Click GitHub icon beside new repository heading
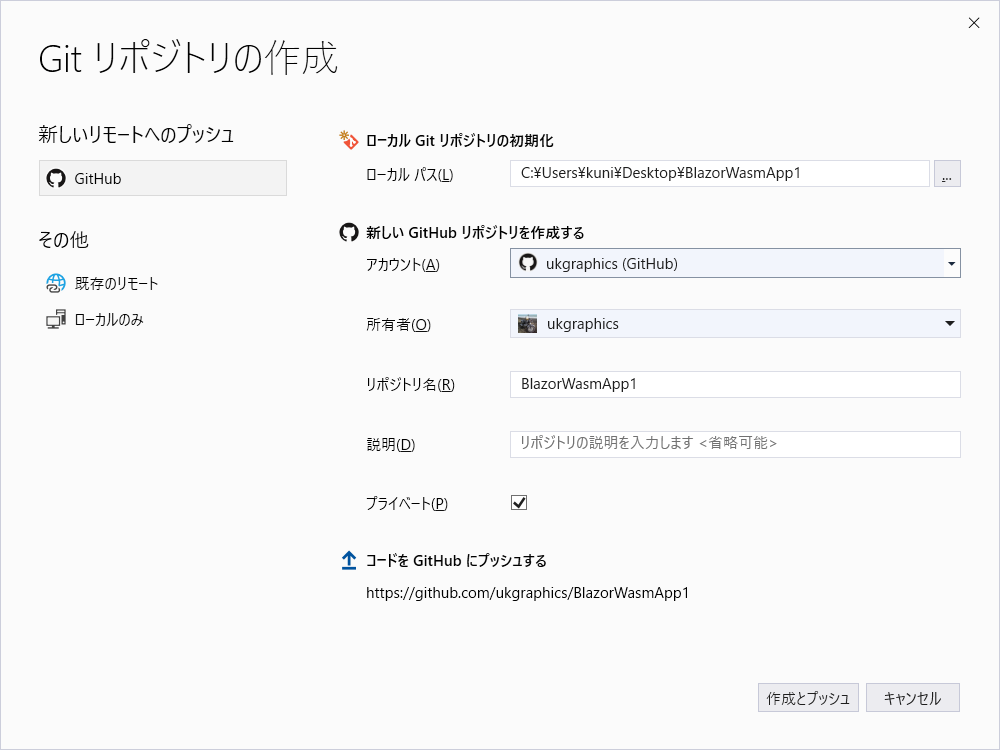1000x750 pixels. [348, 232]
